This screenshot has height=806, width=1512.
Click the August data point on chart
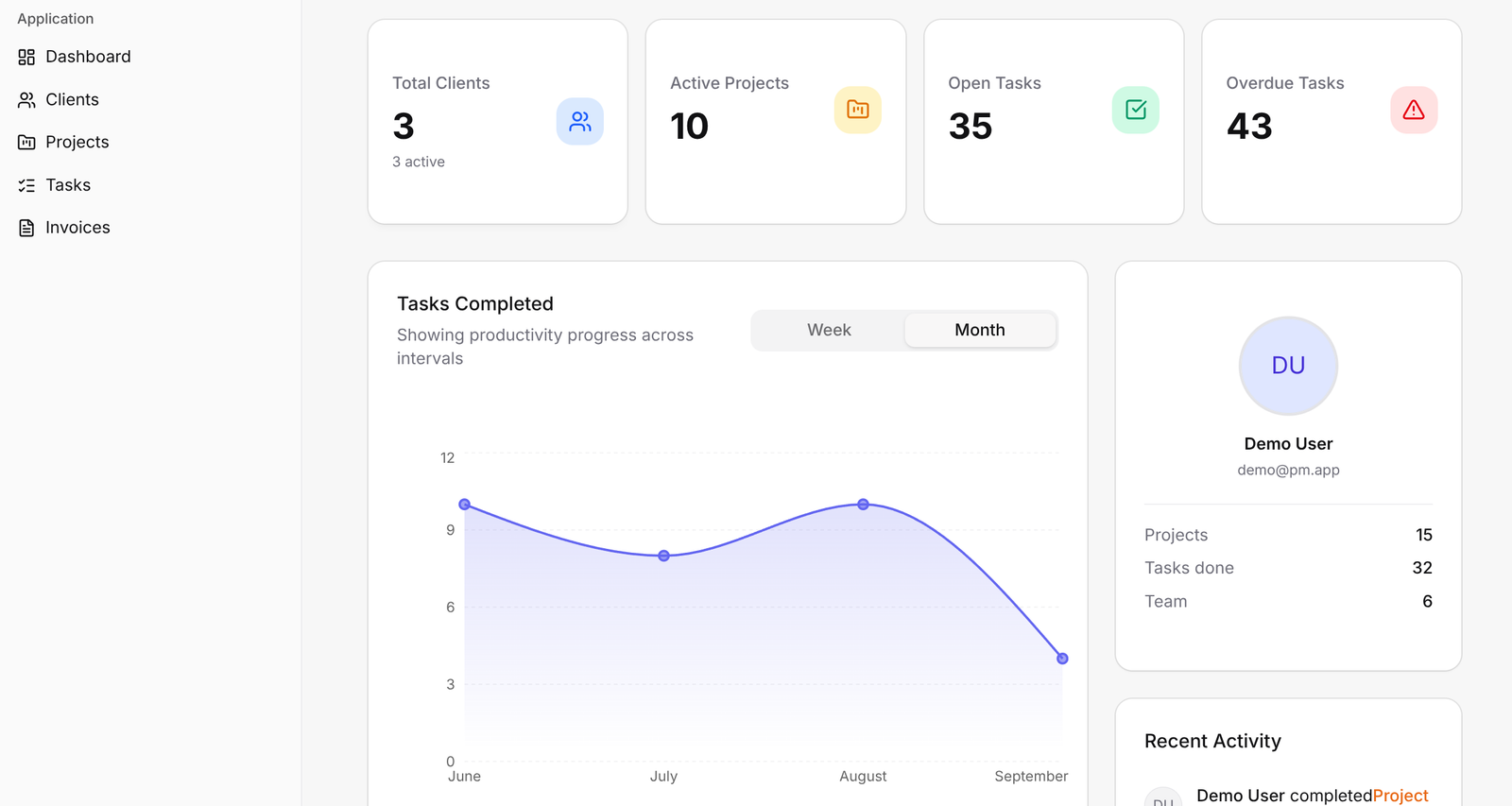[863, 505]
